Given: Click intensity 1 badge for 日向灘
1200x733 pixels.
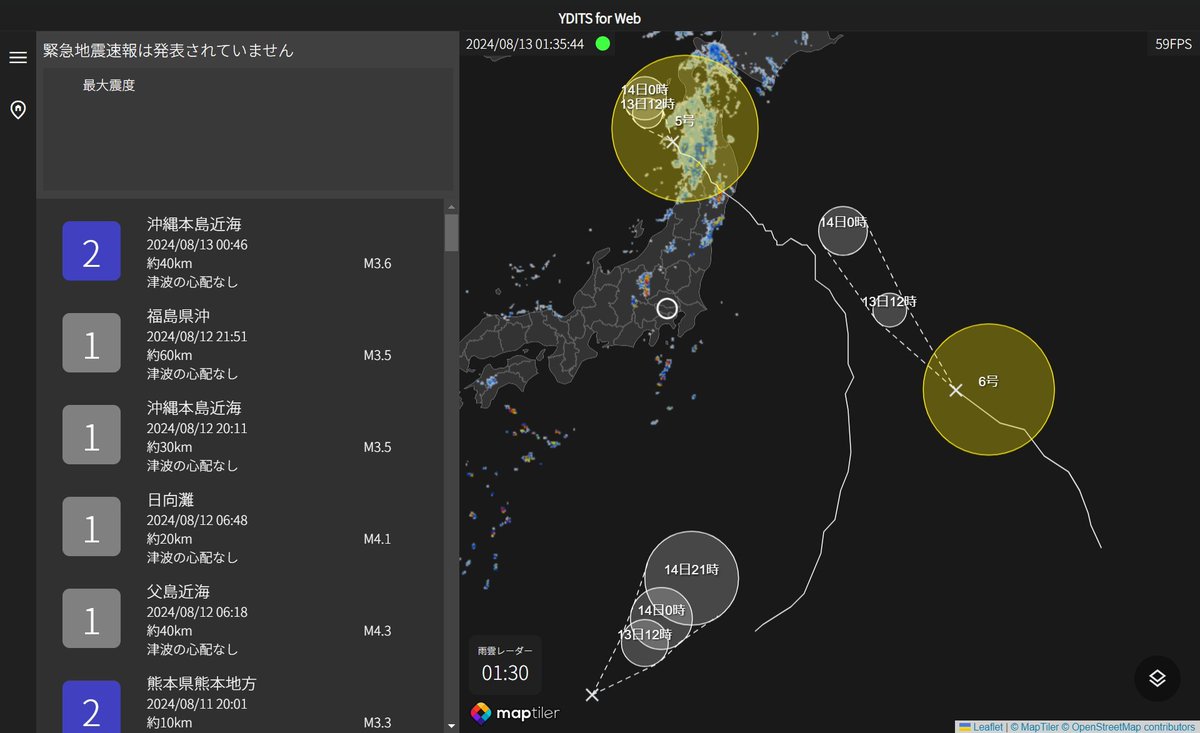Looking at the screenshot, I should pos(91,527).
